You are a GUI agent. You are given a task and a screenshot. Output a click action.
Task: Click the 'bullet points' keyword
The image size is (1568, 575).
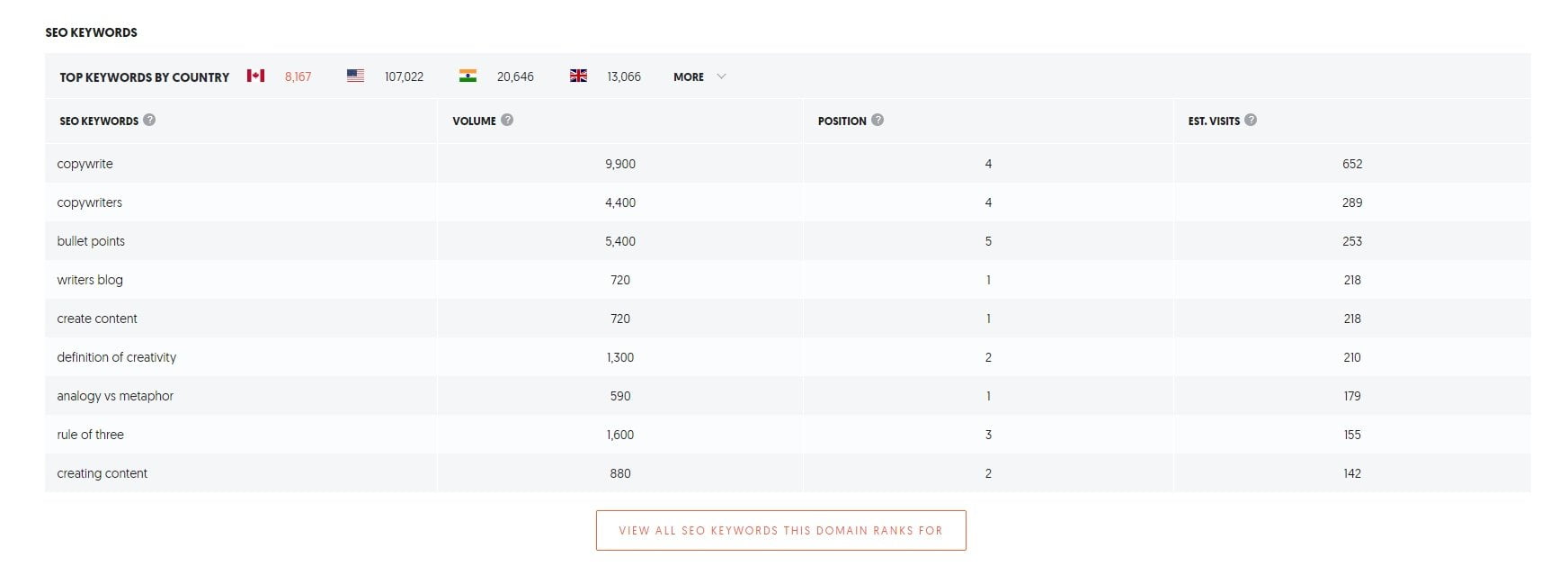pyautogui.click(x=91, y=241)
